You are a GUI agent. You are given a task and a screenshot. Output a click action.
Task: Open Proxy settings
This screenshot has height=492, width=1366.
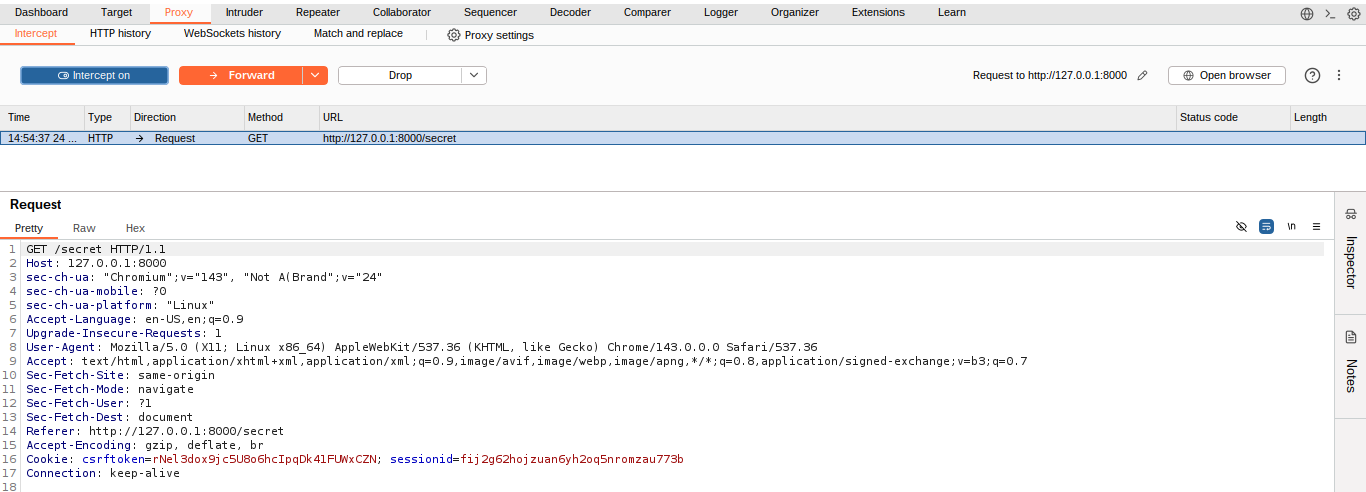490,35
